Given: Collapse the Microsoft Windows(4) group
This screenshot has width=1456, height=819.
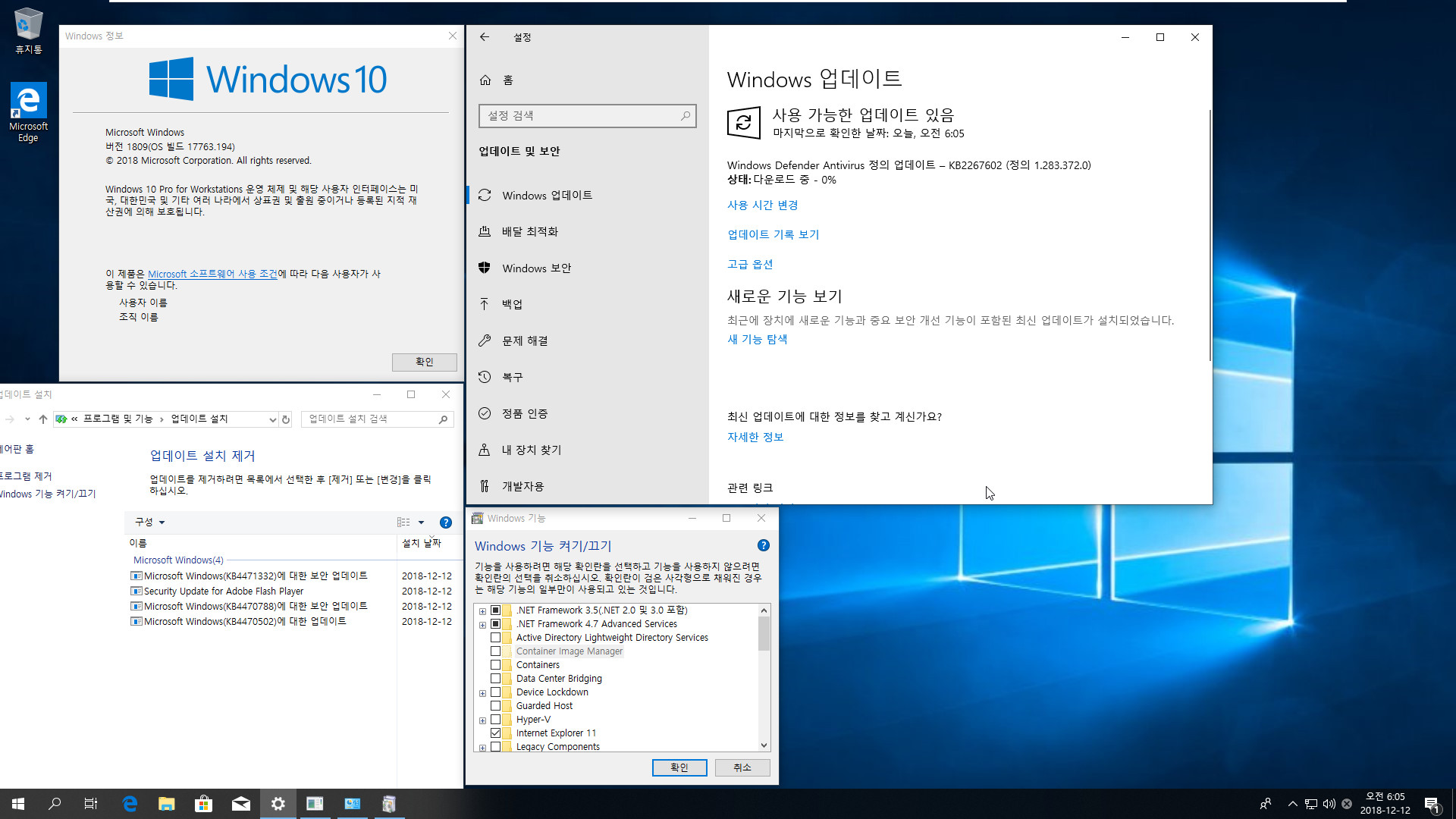Looking at the screenshot, I should pos(178,560).
